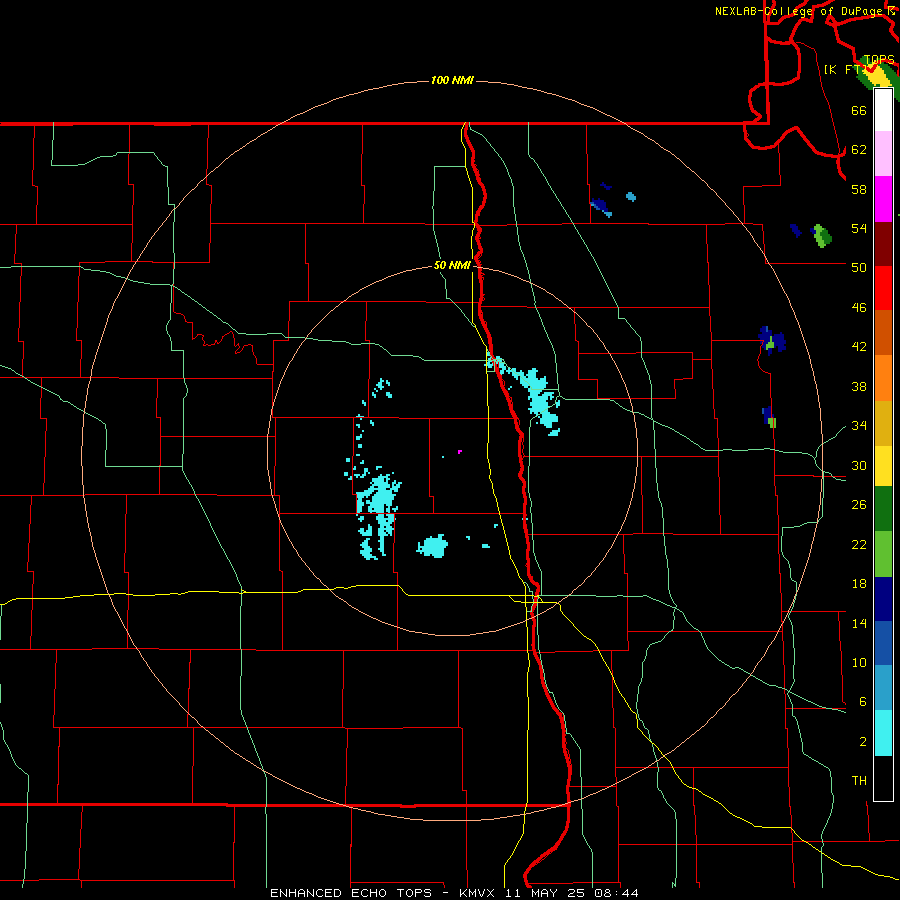
Task: Click the medium blue legend swatch
Action: (883, 643)
